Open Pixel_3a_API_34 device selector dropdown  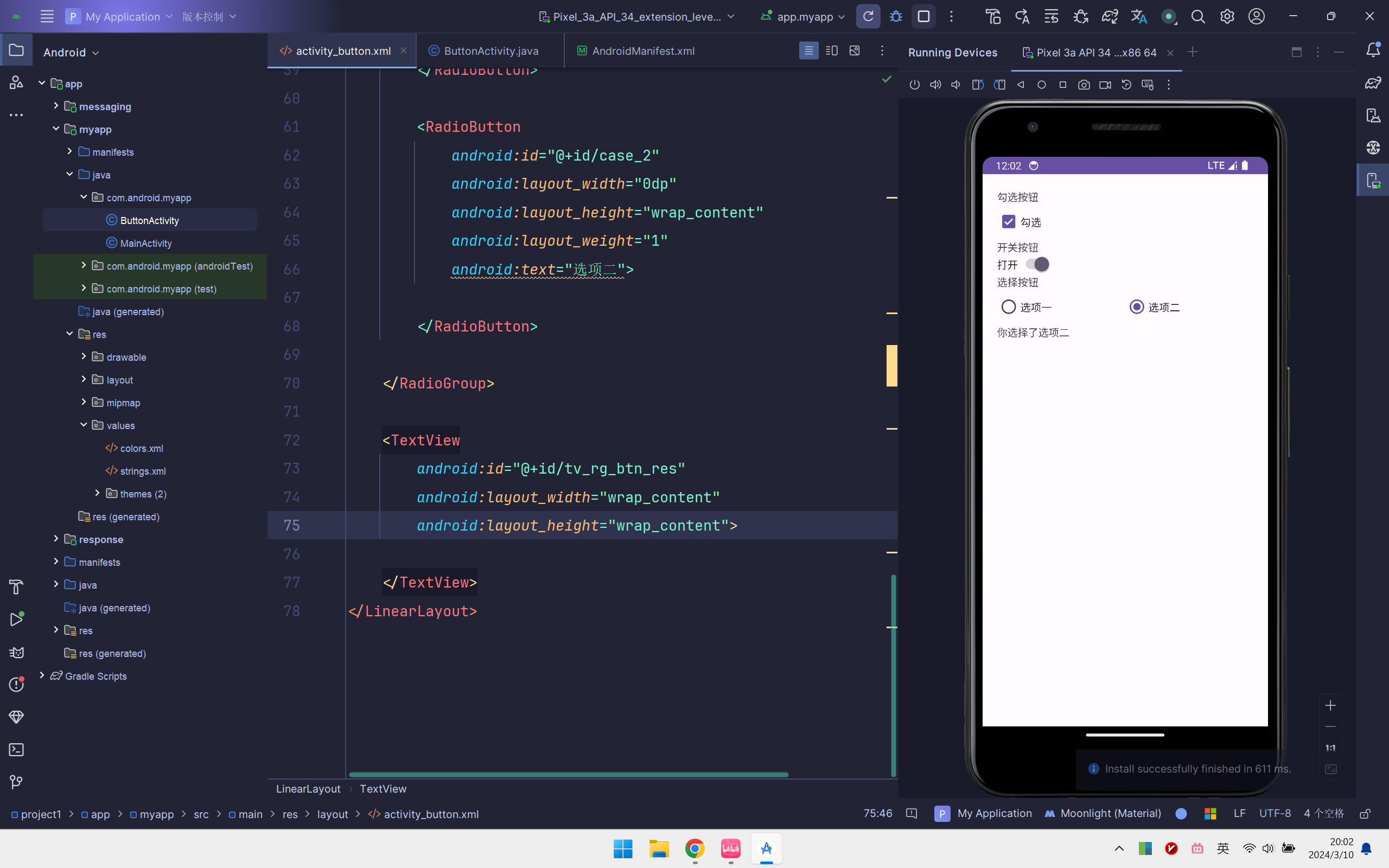(637, 17)
